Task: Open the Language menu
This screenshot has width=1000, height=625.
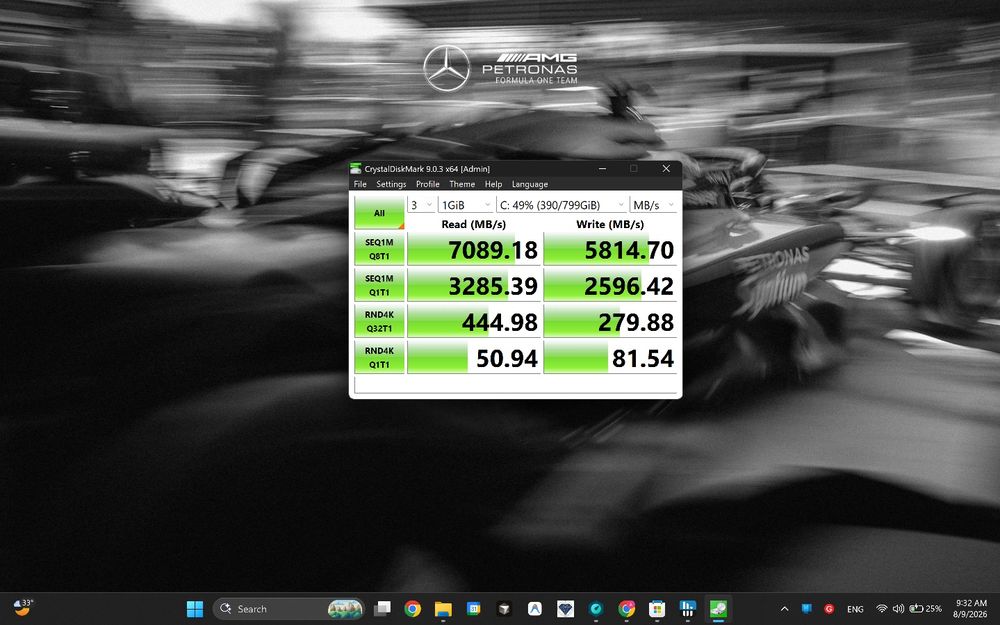Action: [530, 184]
